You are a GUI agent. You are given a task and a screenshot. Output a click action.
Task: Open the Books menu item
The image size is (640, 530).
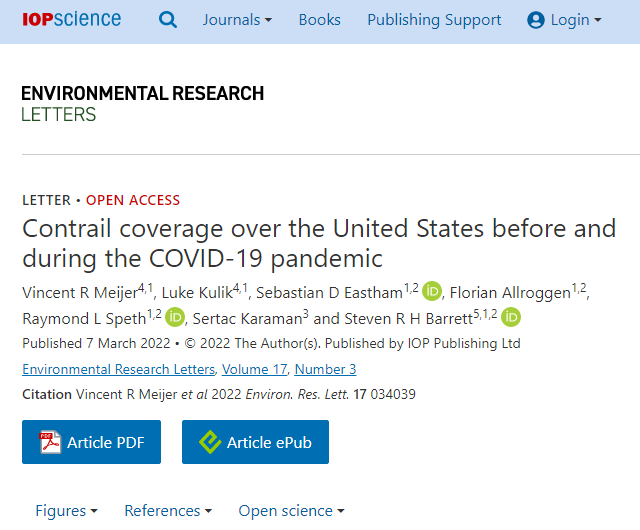(x=319, y=20)
